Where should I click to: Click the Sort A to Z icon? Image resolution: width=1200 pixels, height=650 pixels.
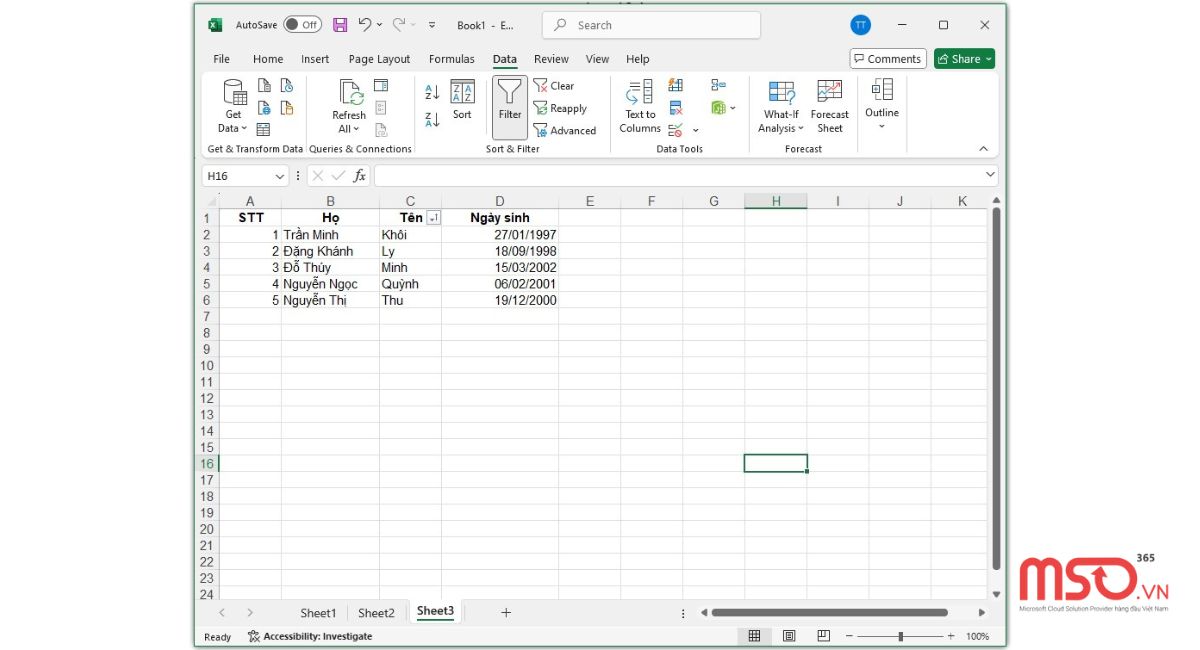pos(432,92)
